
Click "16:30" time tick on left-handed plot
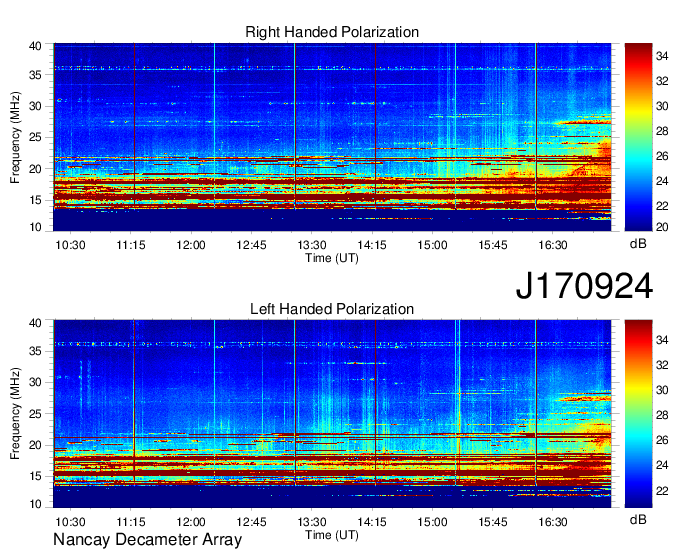pos(553,522)
